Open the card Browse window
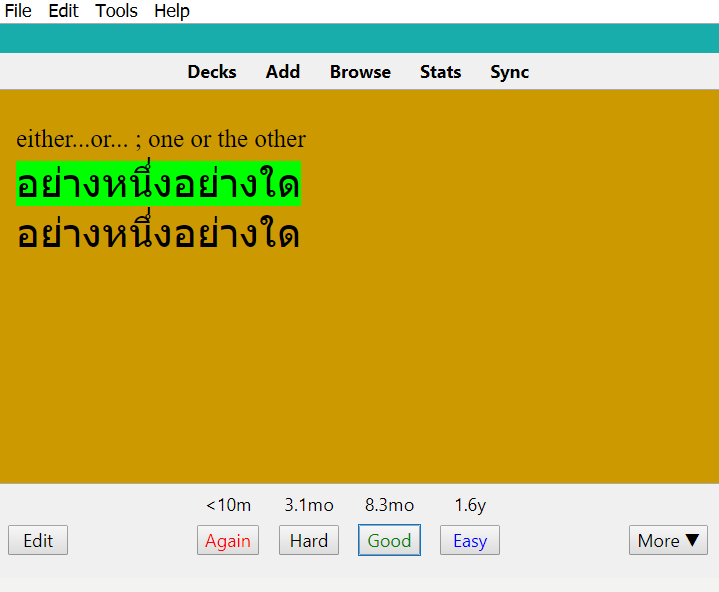The image size is (719, 592). pos(360,72)
